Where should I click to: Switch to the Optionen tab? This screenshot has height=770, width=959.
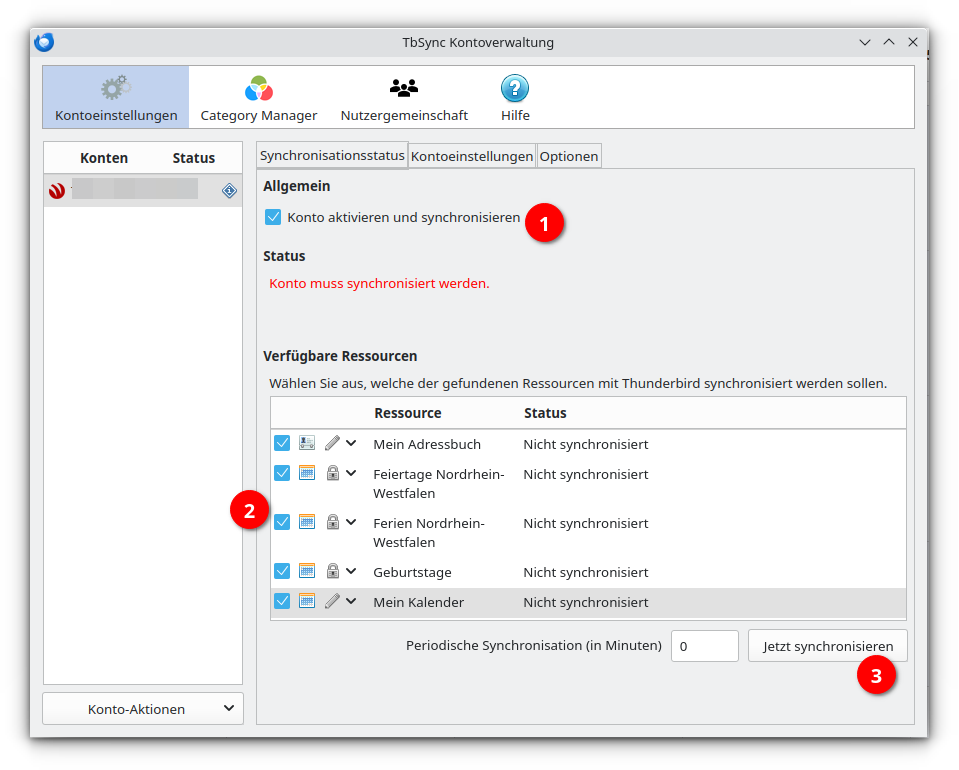pyautogui.click(x=569, y=157)
